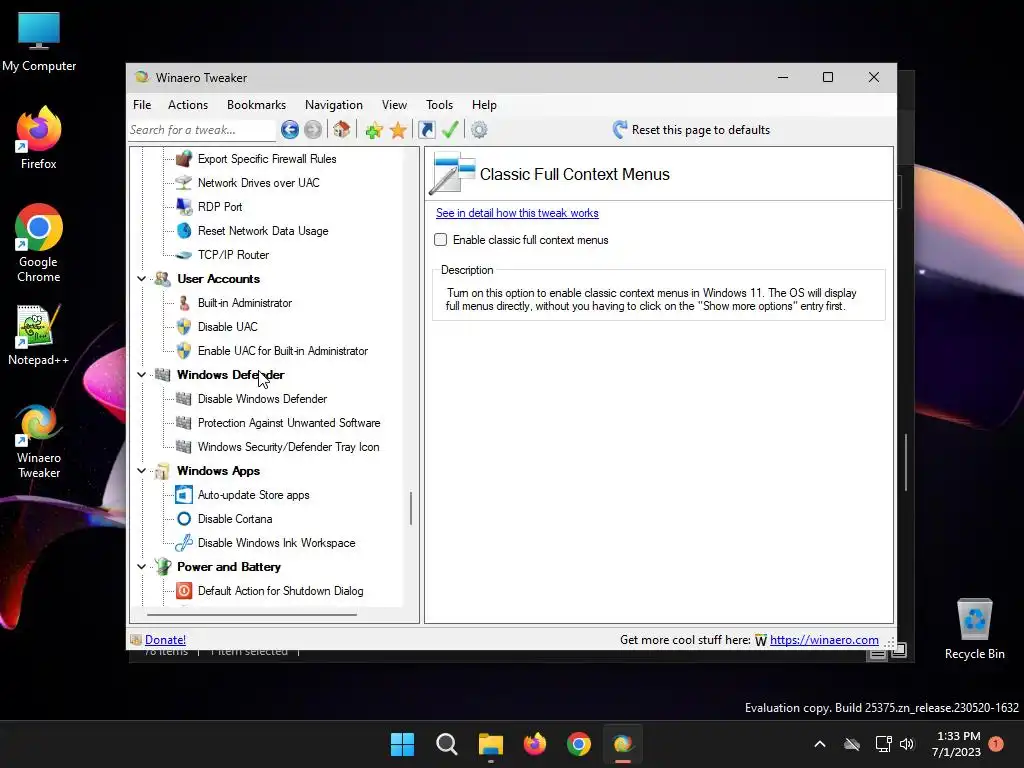Click the Default Action for Shutdown Dialog icon
This screenshot has width=1024, height=768.
click(x=184, y=591)
